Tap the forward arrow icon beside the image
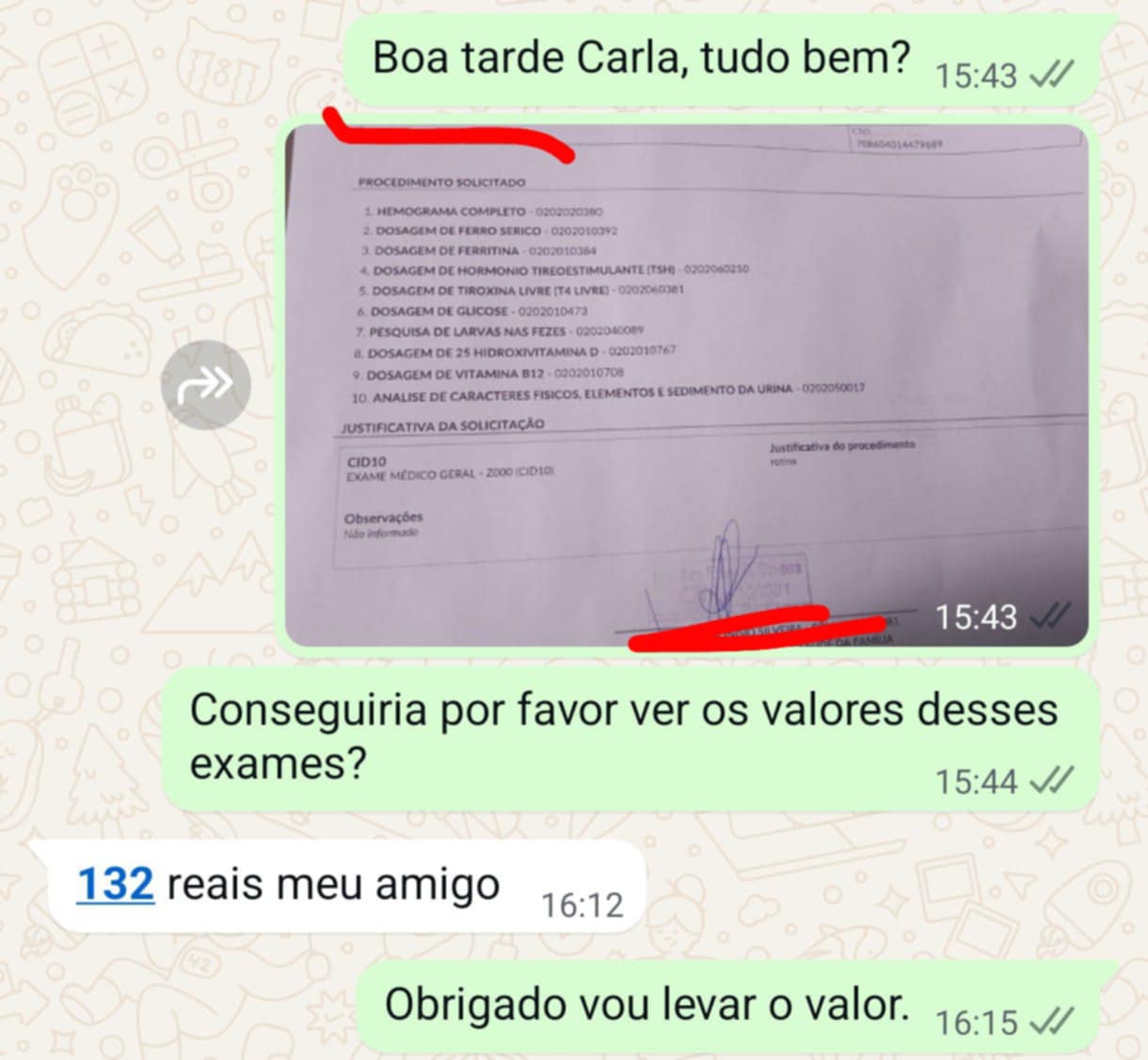1148x1060 pixels. 205,384
